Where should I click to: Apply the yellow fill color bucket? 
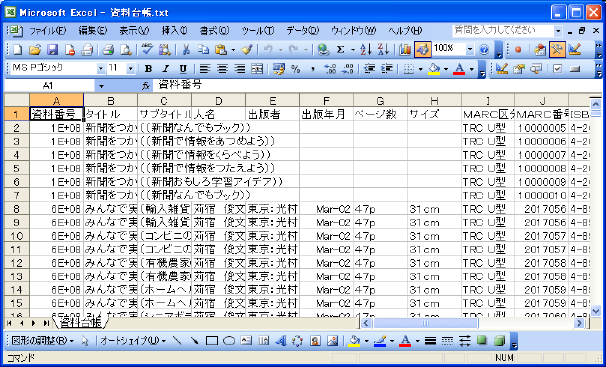(x=434, y=69)
